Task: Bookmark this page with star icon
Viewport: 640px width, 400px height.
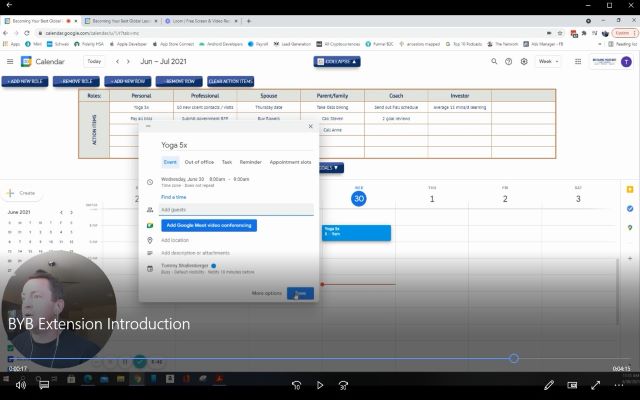Action: tap(560, 33)
